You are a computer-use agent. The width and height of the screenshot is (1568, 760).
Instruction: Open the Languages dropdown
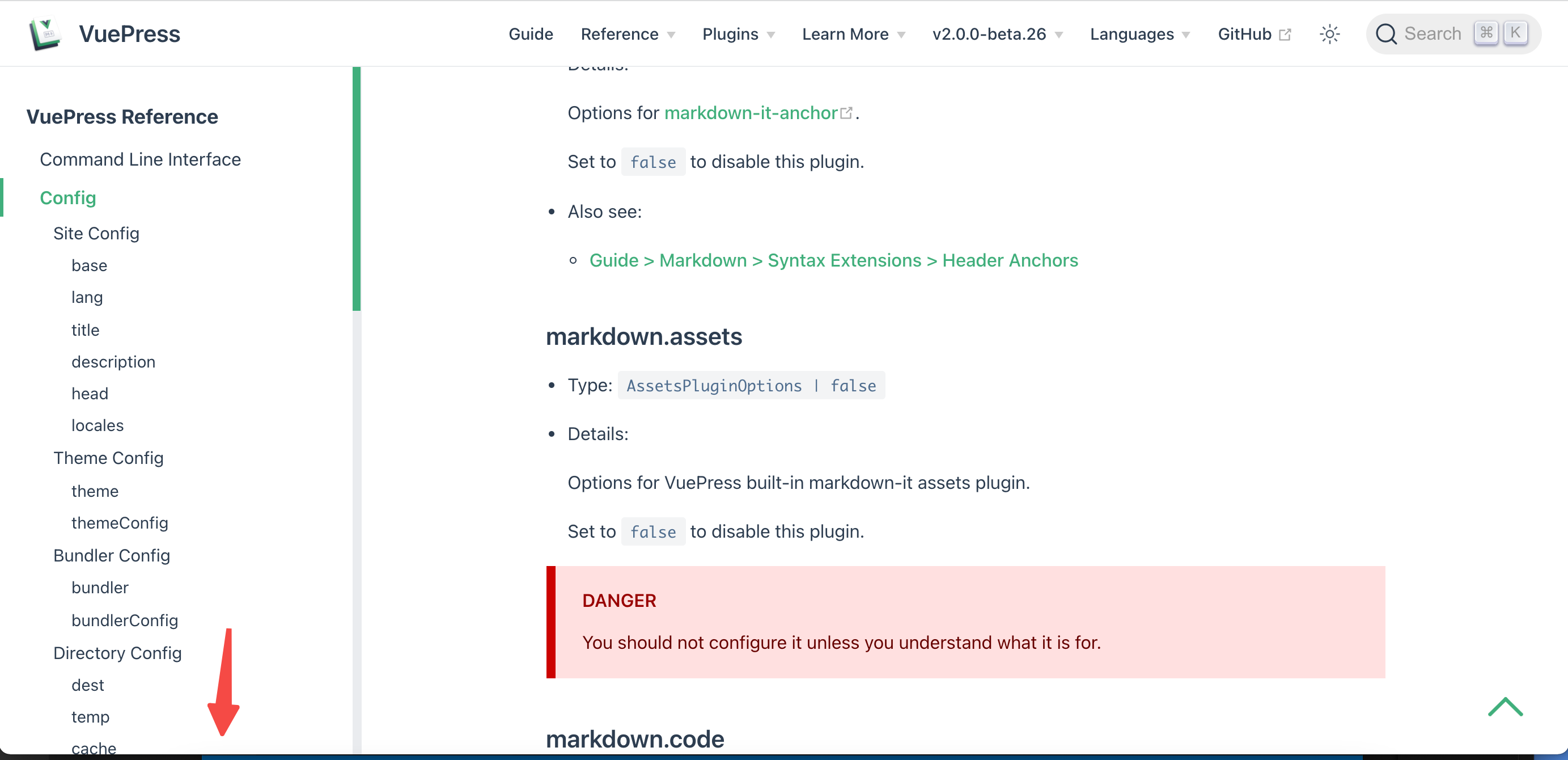(x=1131, y=34)
